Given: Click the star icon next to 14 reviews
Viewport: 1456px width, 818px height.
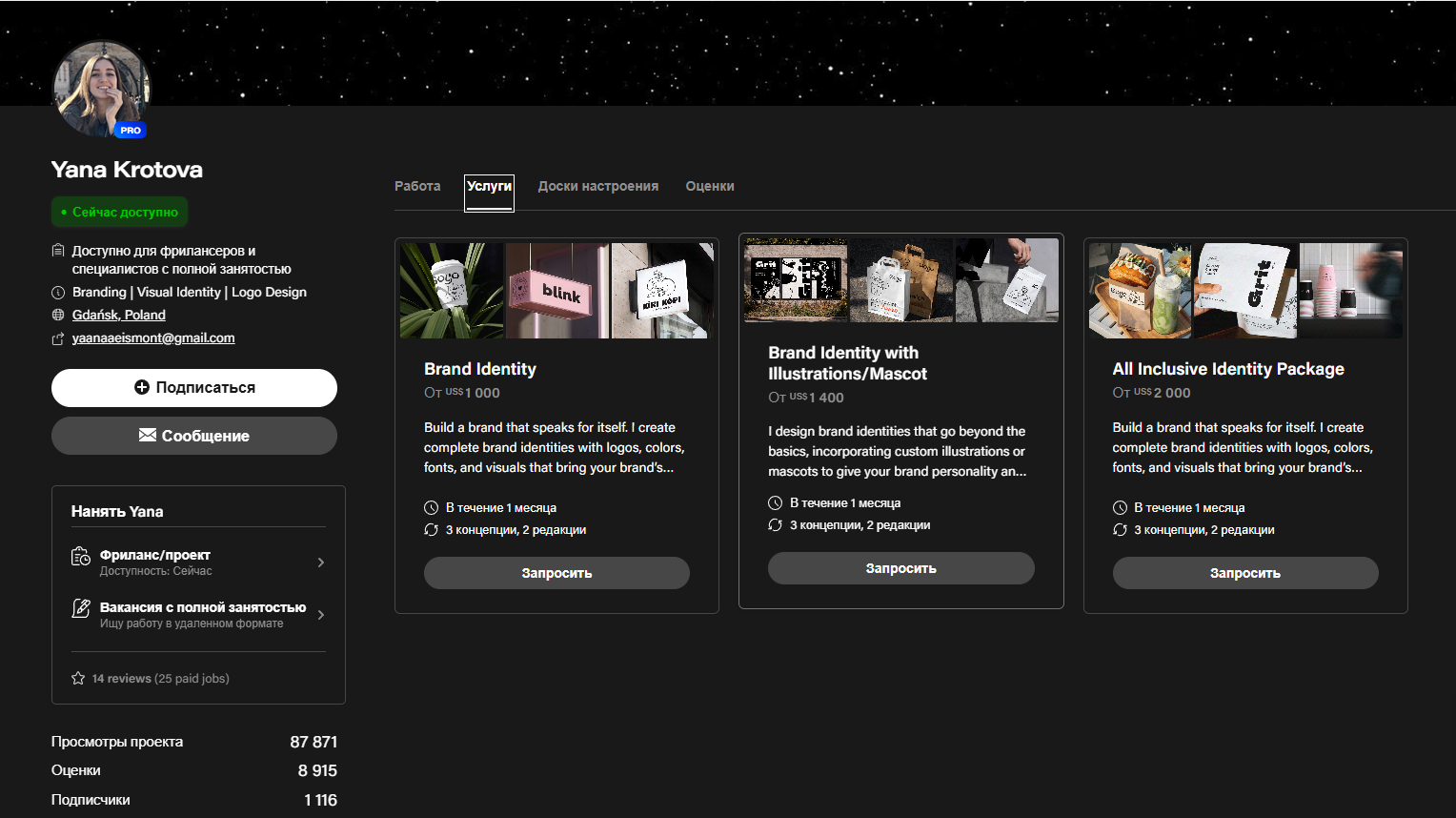Looking at the screenshot, I should point(78,679).
